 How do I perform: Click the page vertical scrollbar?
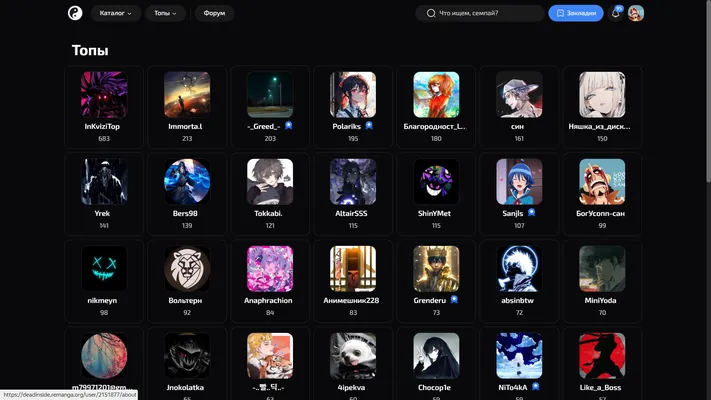tap(708, 91)
